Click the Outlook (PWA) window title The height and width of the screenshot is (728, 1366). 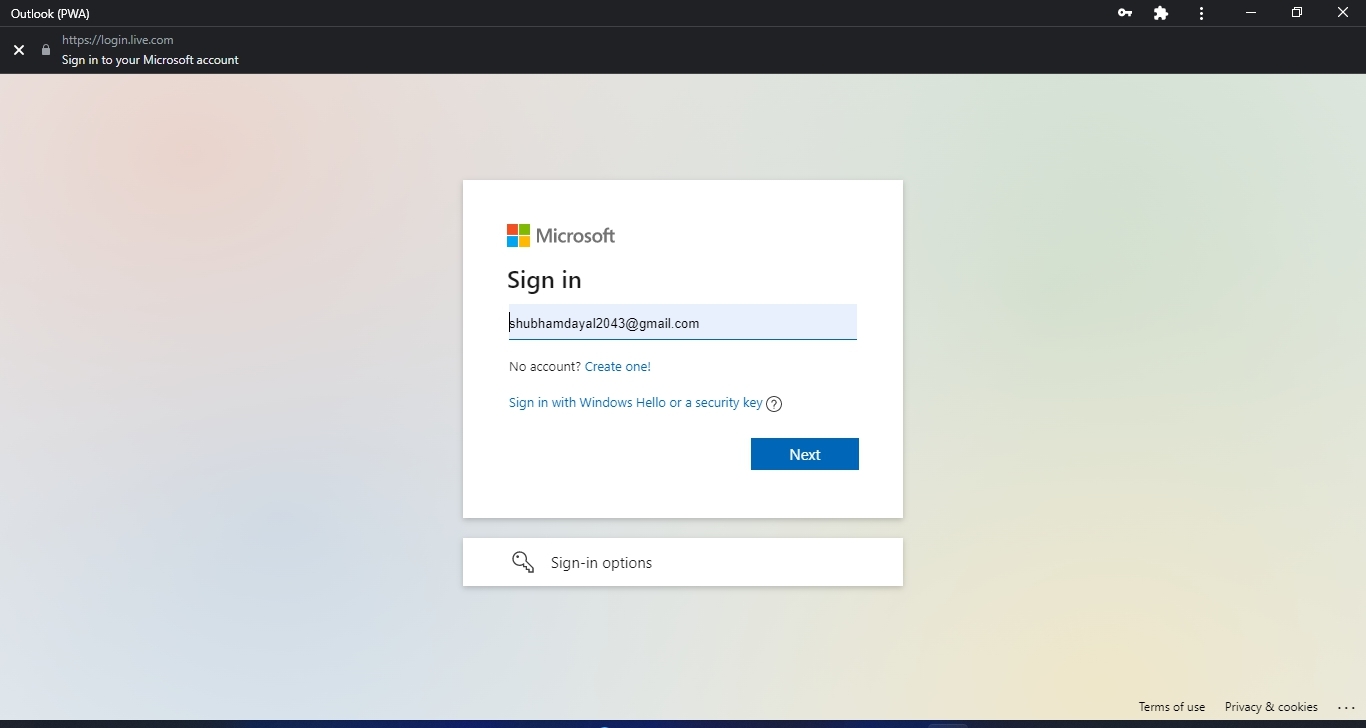[x=50, y=14]
